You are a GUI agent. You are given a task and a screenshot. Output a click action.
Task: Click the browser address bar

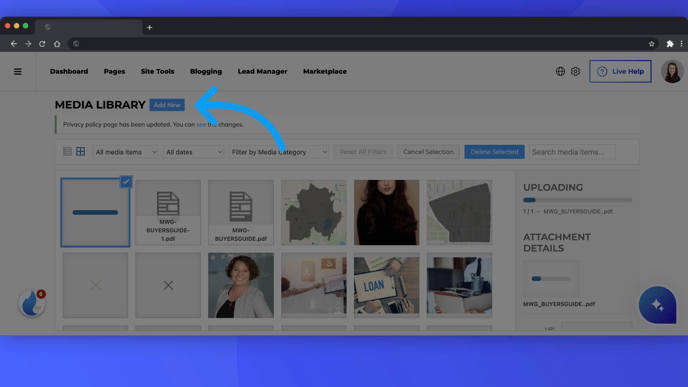(x=363, y=44)
